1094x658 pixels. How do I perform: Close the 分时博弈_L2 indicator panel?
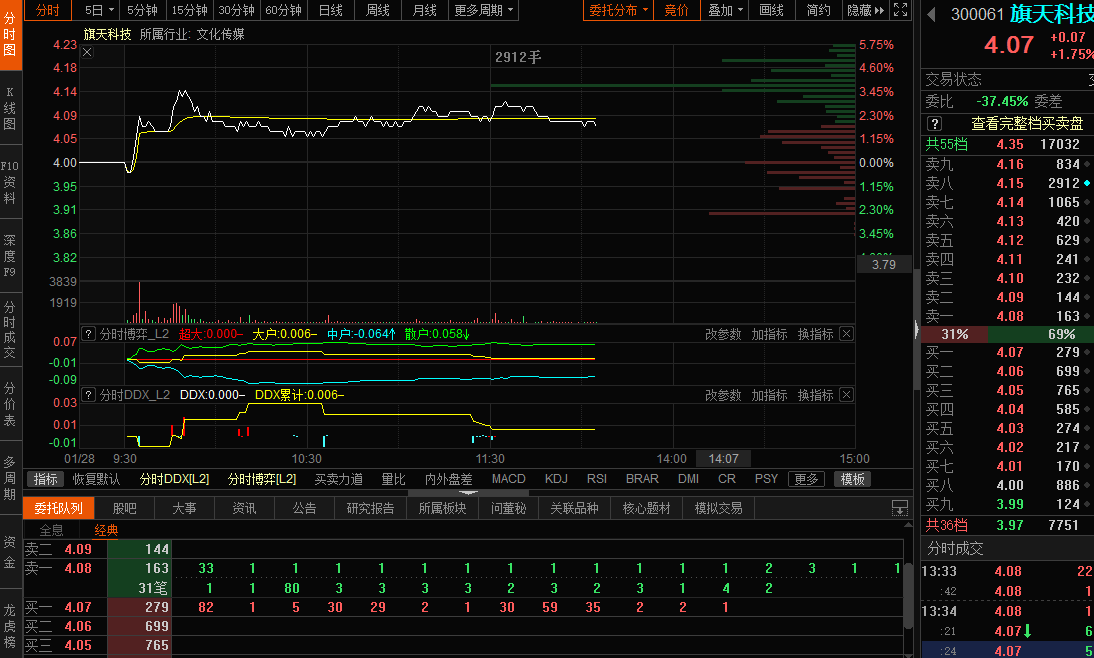(x=846, y=334)
